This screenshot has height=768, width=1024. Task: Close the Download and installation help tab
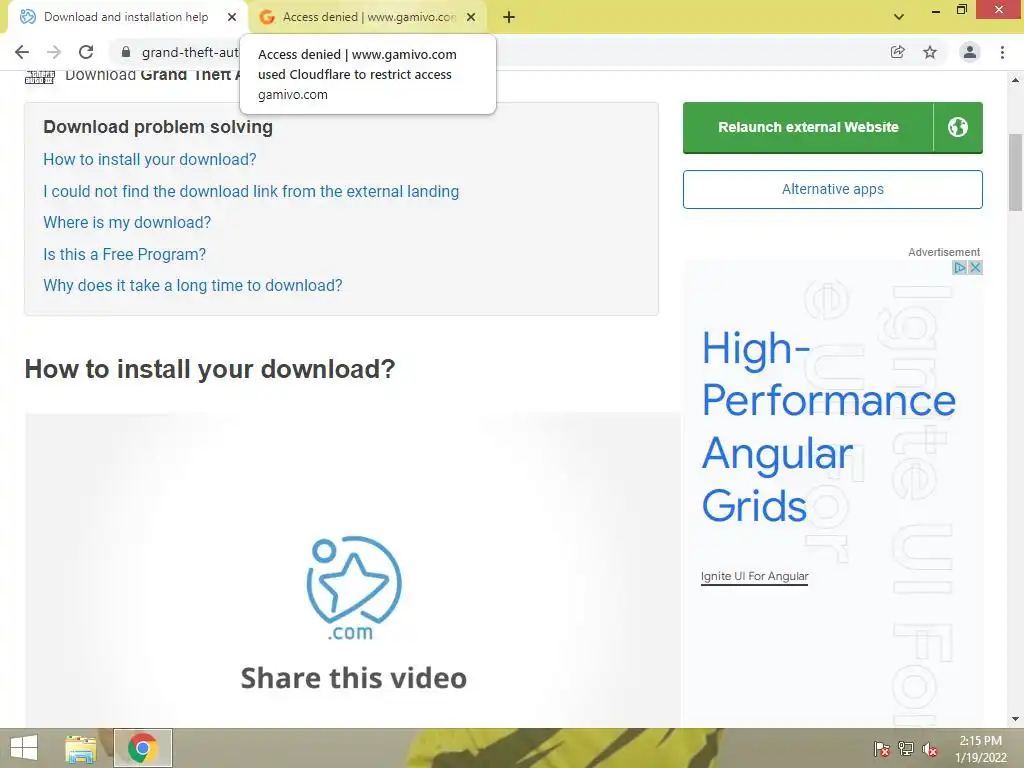point(232,17)
